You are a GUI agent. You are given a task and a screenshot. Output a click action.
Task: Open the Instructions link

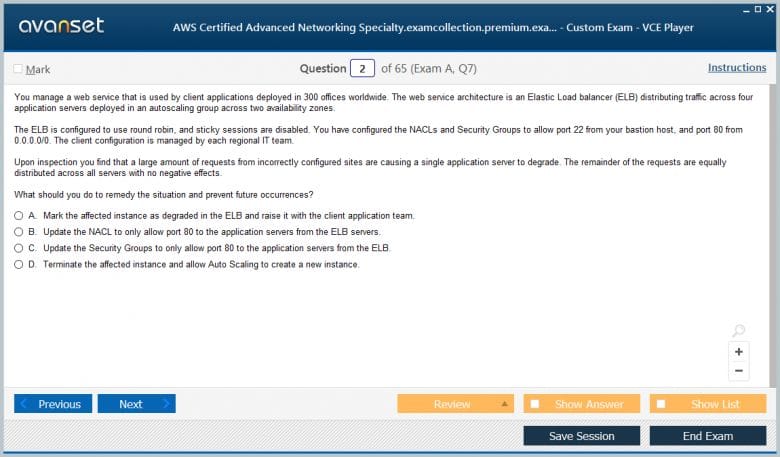tap(737, 68)
